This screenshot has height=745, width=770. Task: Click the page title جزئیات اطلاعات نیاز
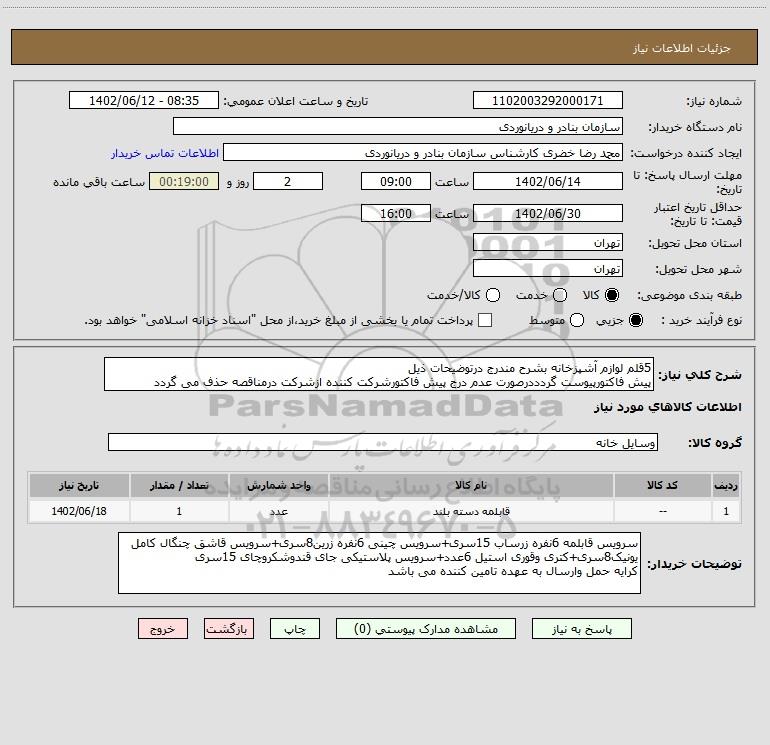[682, 48]
